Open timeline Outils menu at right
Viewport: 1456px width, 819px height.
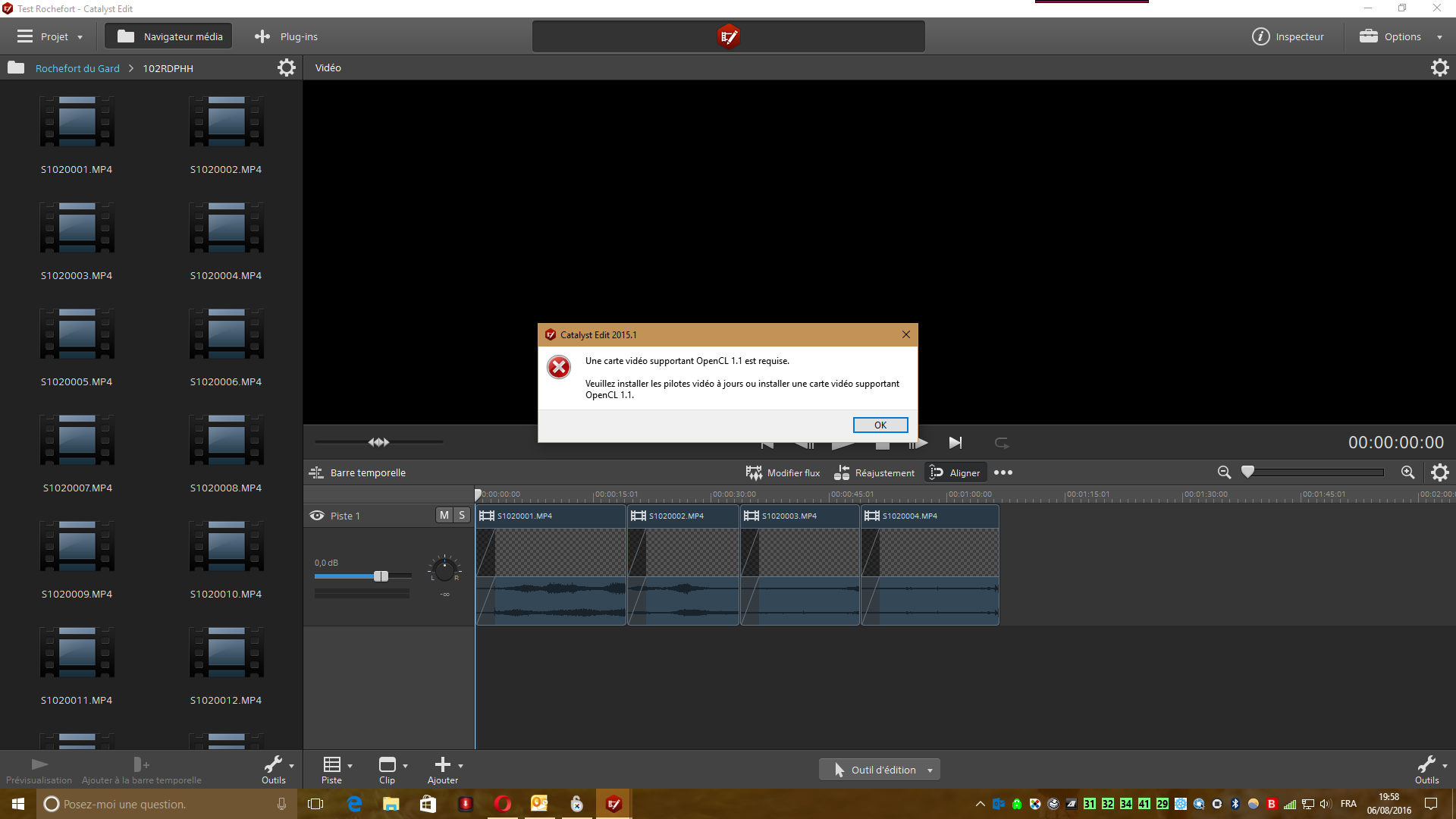point(1430,770)
